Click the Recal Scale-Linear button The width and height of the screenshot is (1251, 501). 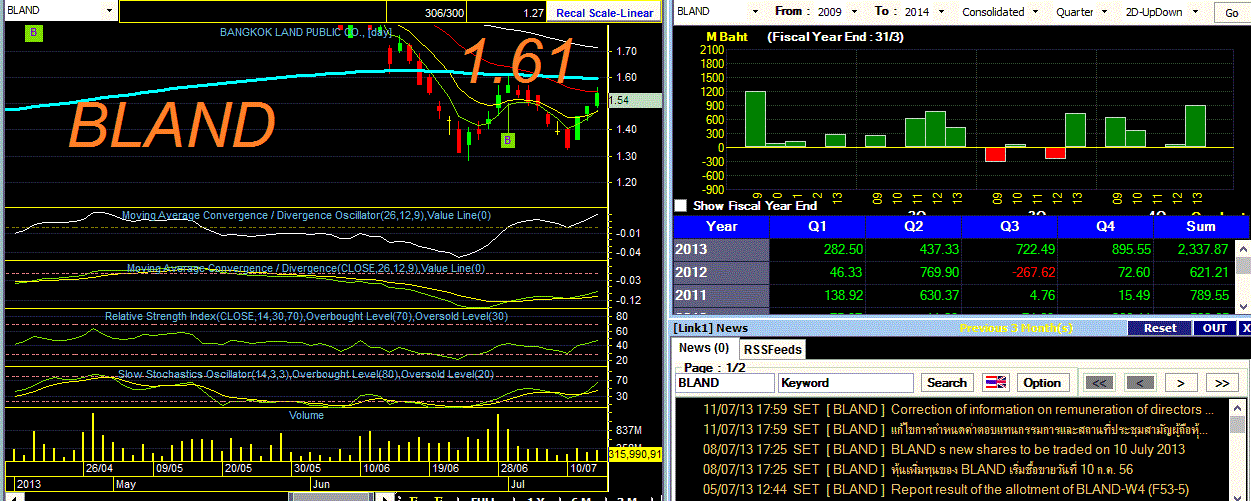[x=605, y=13]
